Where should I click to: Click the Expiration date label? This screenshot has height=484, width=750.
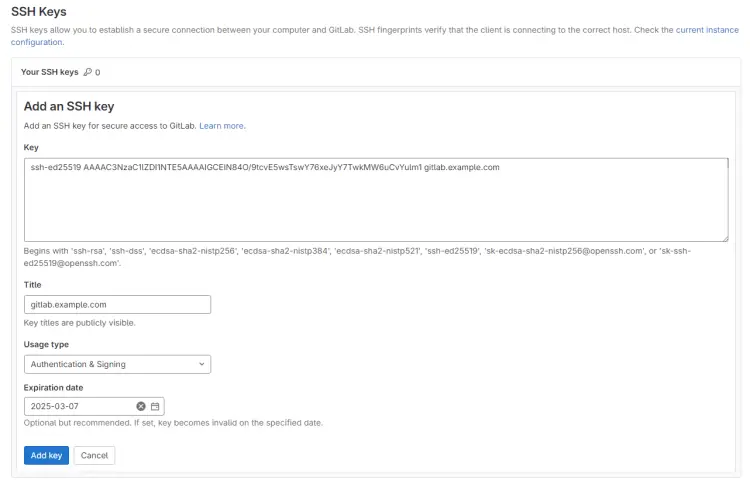[x=53, y=387]
